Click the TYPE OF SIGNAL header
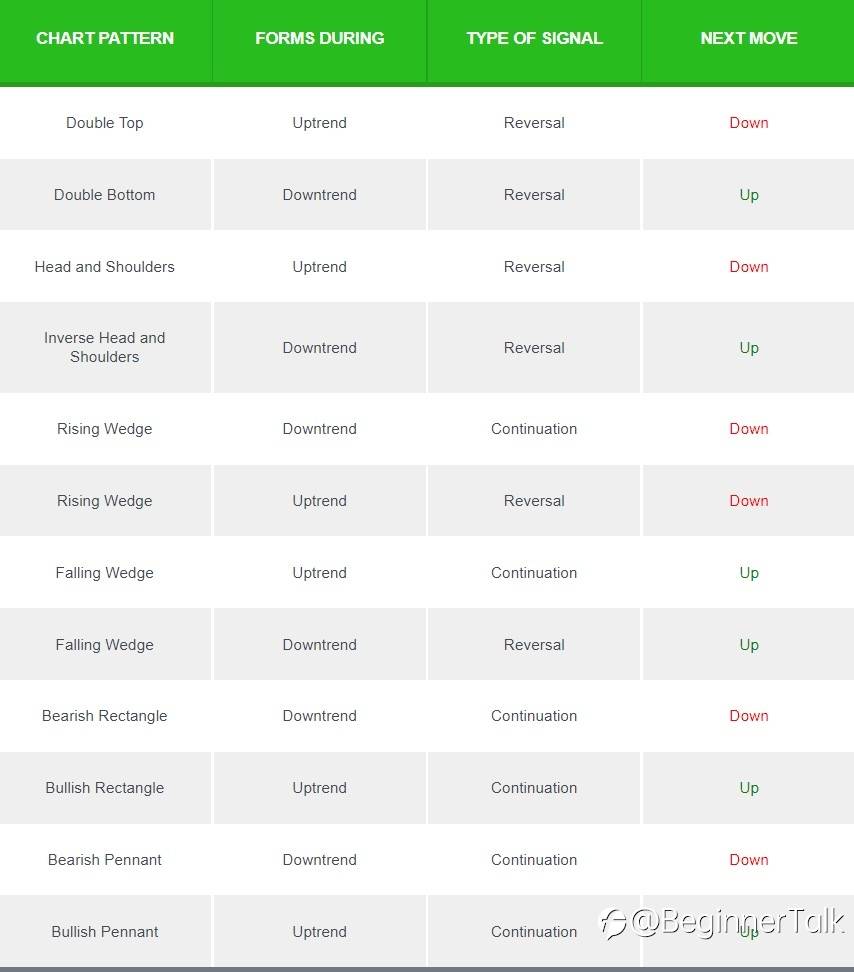Viewport: 854px width, 972px height. point(534,38)
